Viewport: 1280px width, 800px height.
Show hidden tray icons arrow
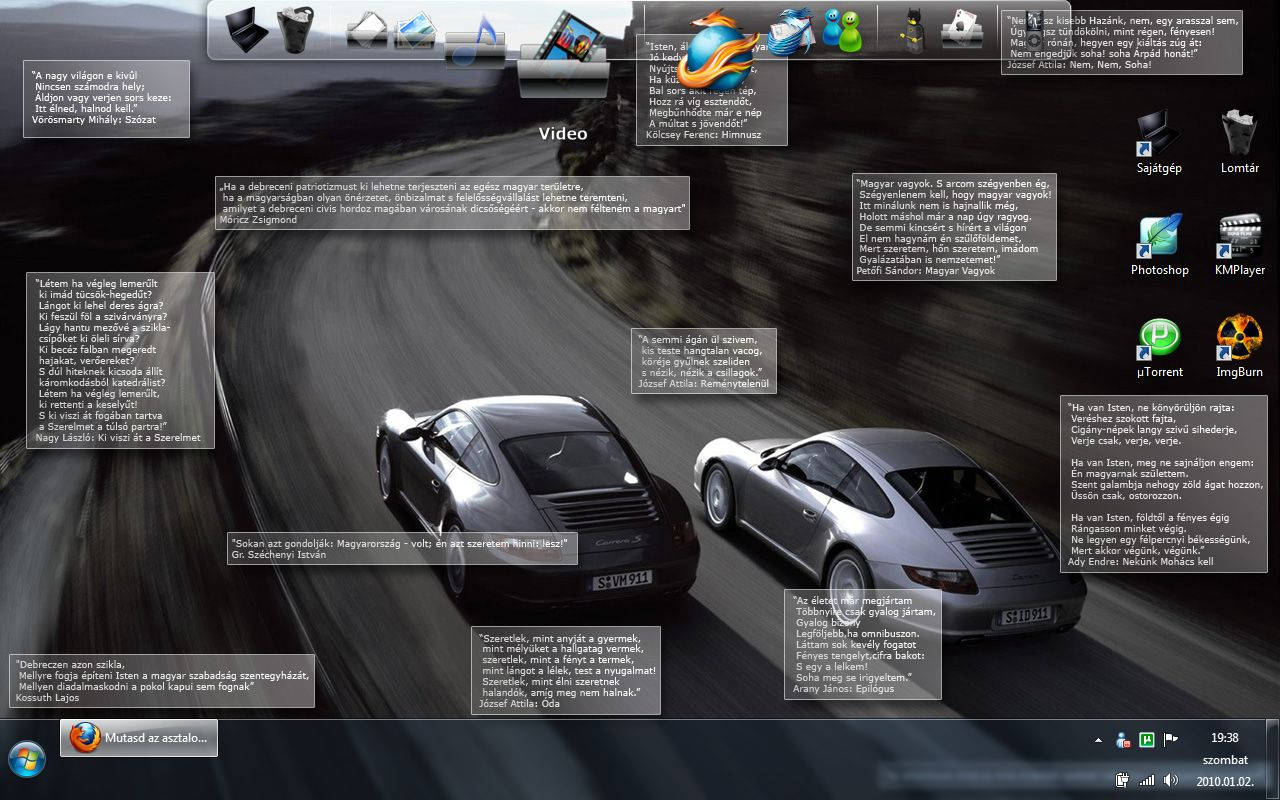point(1099,740)
